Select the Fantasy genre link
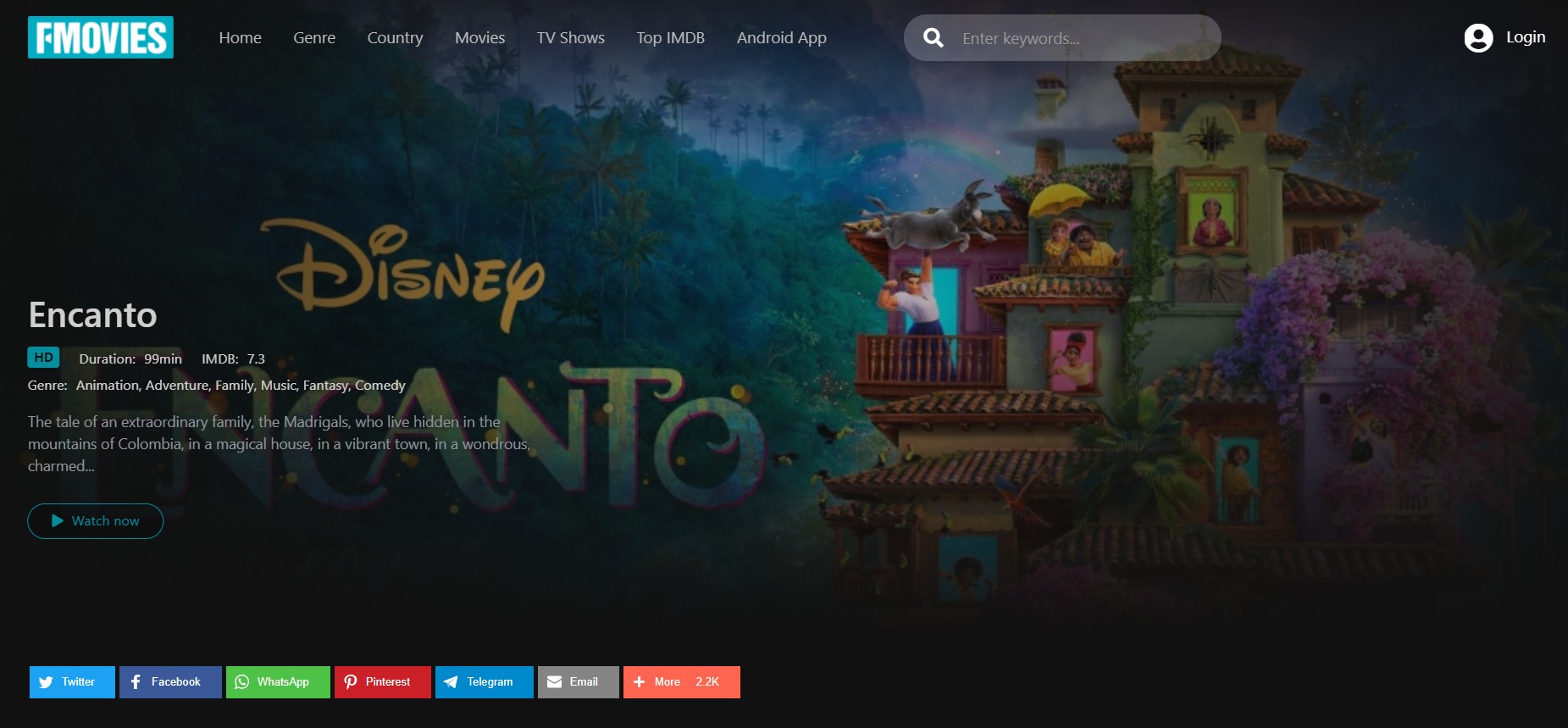The height and width of the screenshot is (728, 1568). [x=326, y=386]
